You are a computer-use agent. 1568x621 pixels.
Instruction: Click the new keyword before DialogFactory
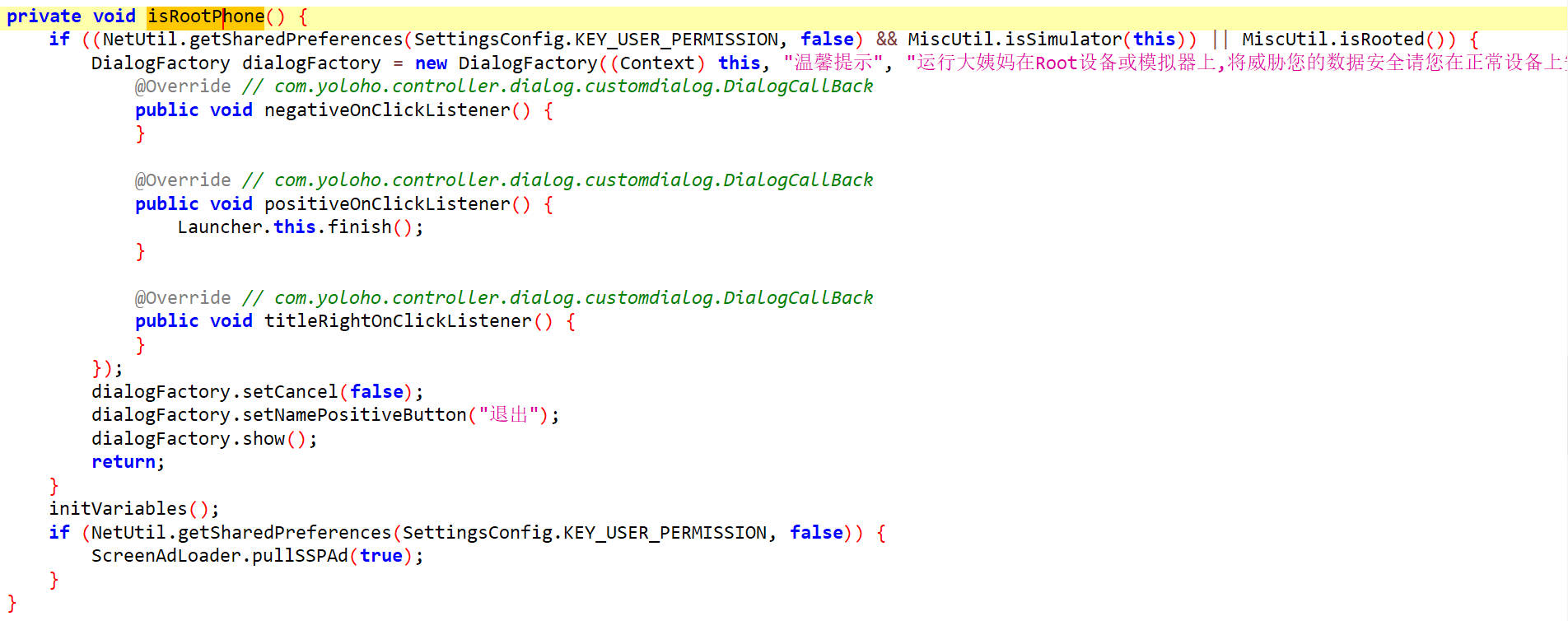coord(431,63)
